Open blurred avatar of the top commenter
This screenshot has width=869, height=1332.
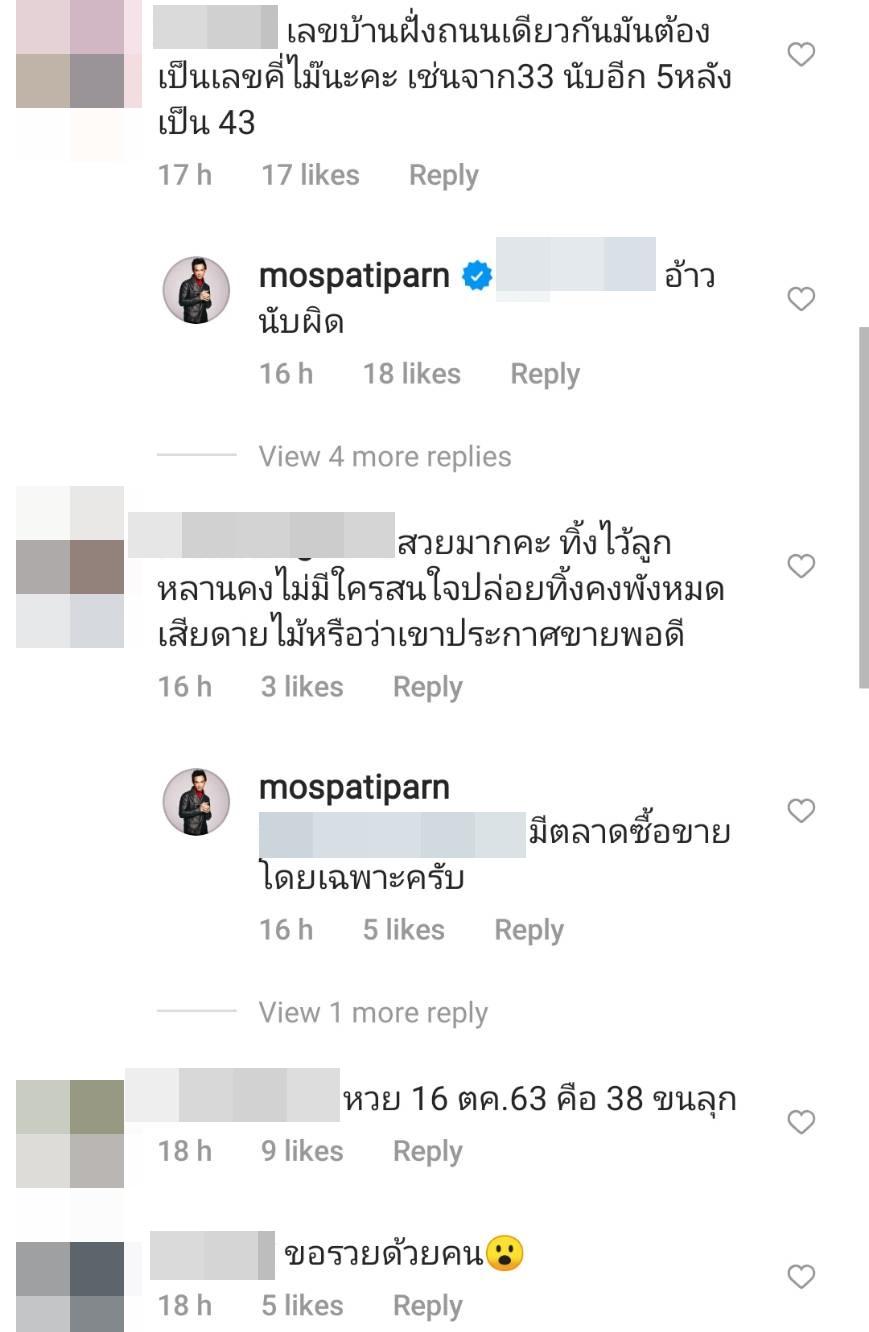coord(79,80)
